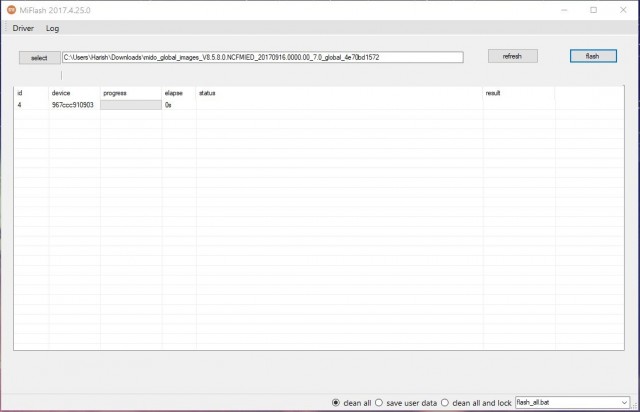Viewport: 640px width, 412px height.
Task: Start flashing with the flash button
Action: point(592,56)
